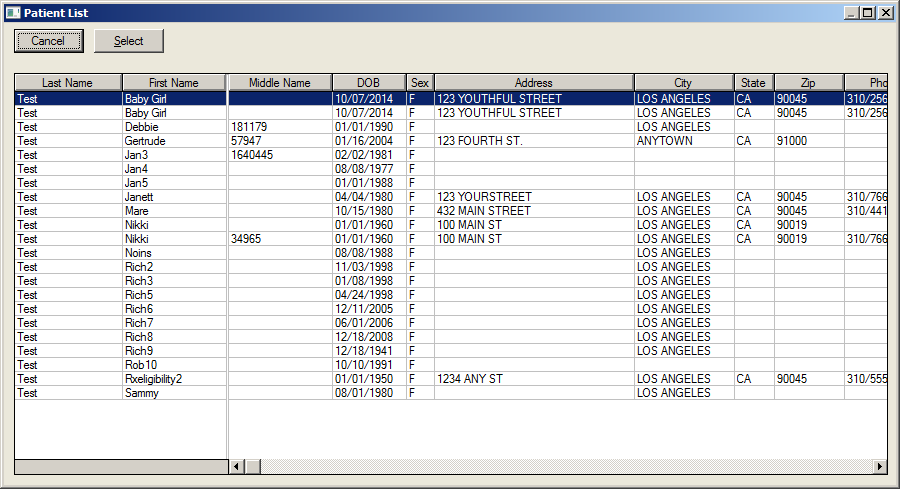Select the Gertrude patient row
This screenshot has width=900, height=489.
pyautogui.click(x=451, y=141)
